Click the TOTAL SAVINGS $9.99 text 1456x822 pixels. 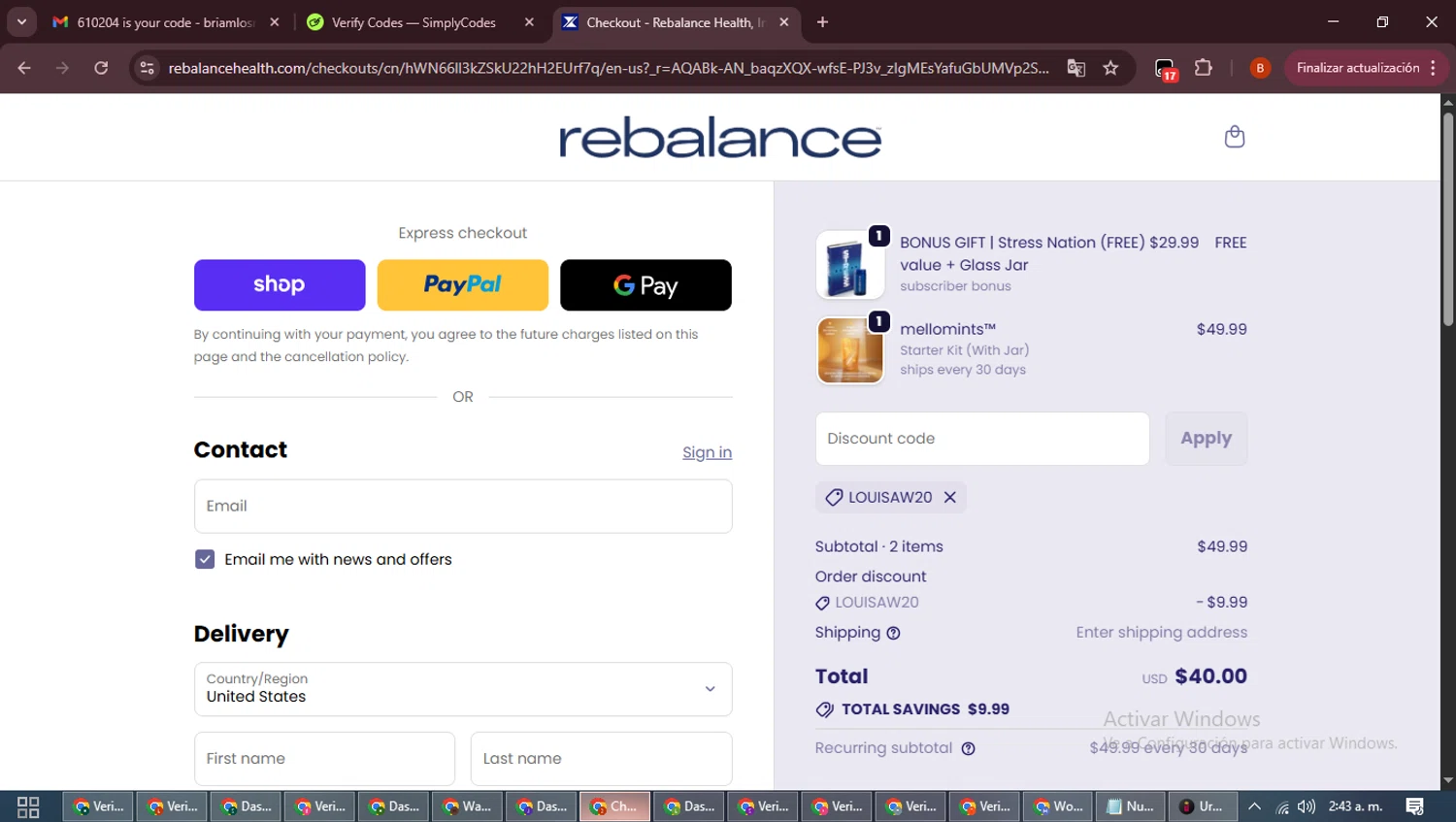tap(925, 709)
